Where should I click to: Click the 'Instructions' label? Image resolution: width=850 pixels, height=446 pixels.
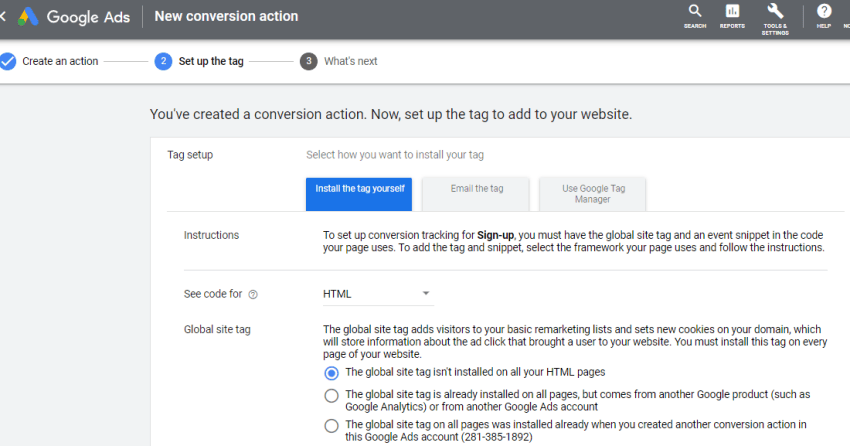211,235
